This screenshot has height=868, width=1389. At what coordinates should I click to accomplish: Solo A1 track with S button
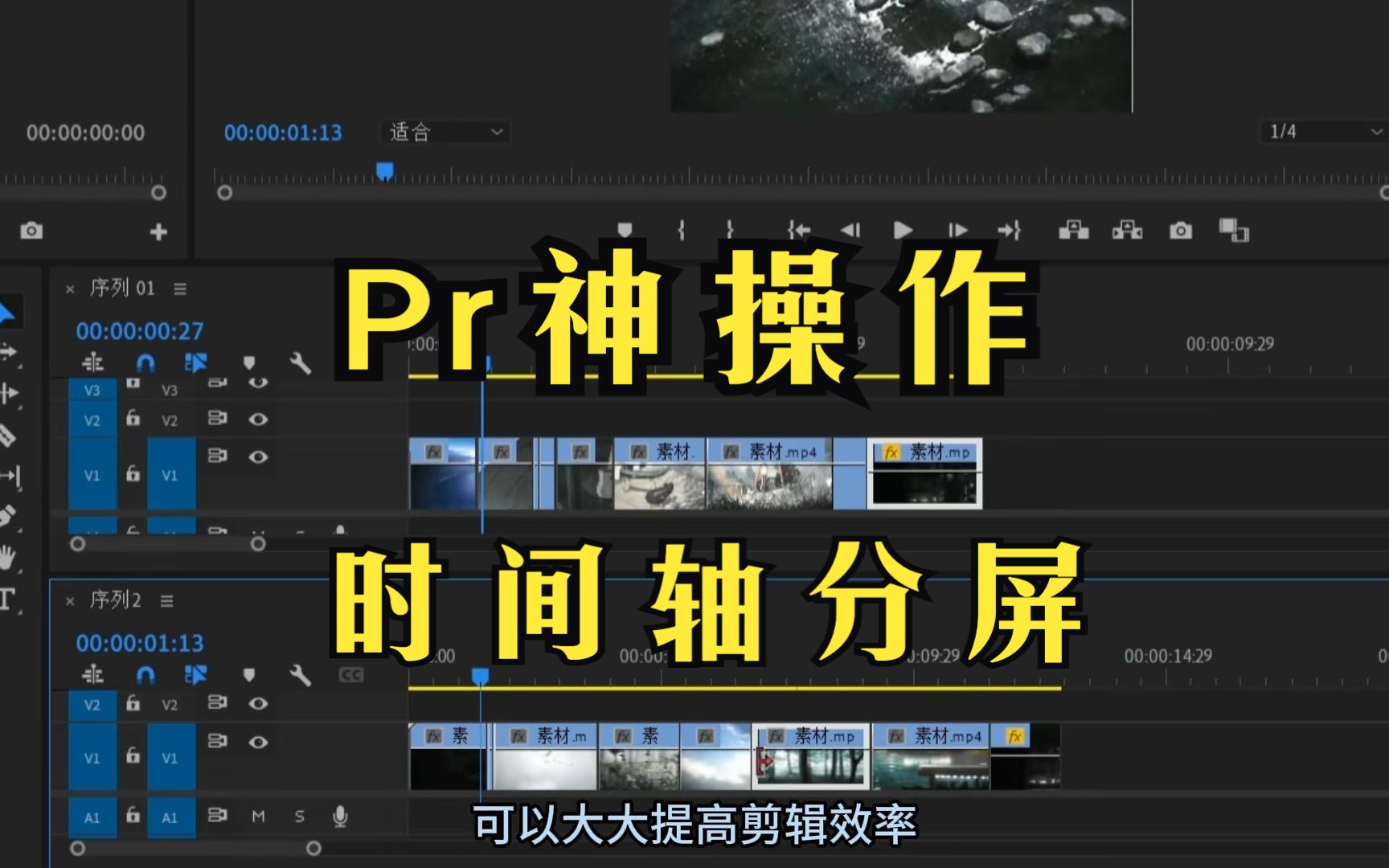[x=299, y=817]
